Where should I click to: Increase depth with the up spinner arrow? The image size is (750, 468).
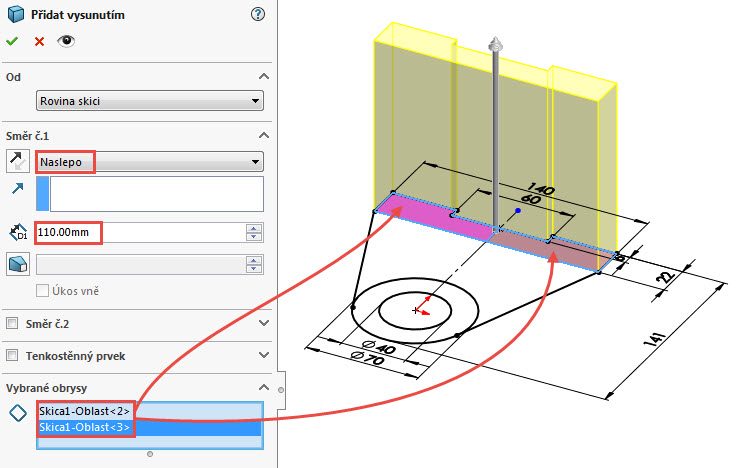[254, 228]
